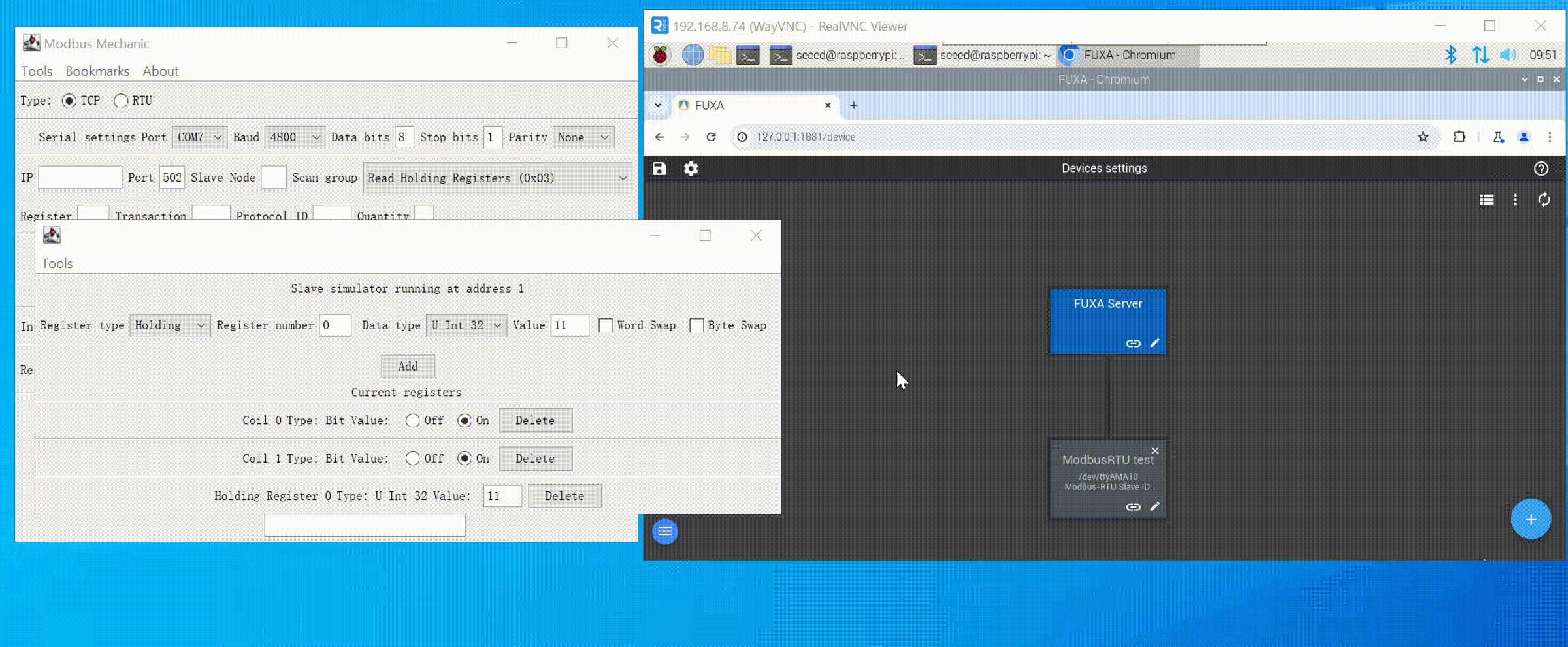Launch terminal icon in Pi taskbar
Screen dimensions: 1568x647
coord(747,56)
